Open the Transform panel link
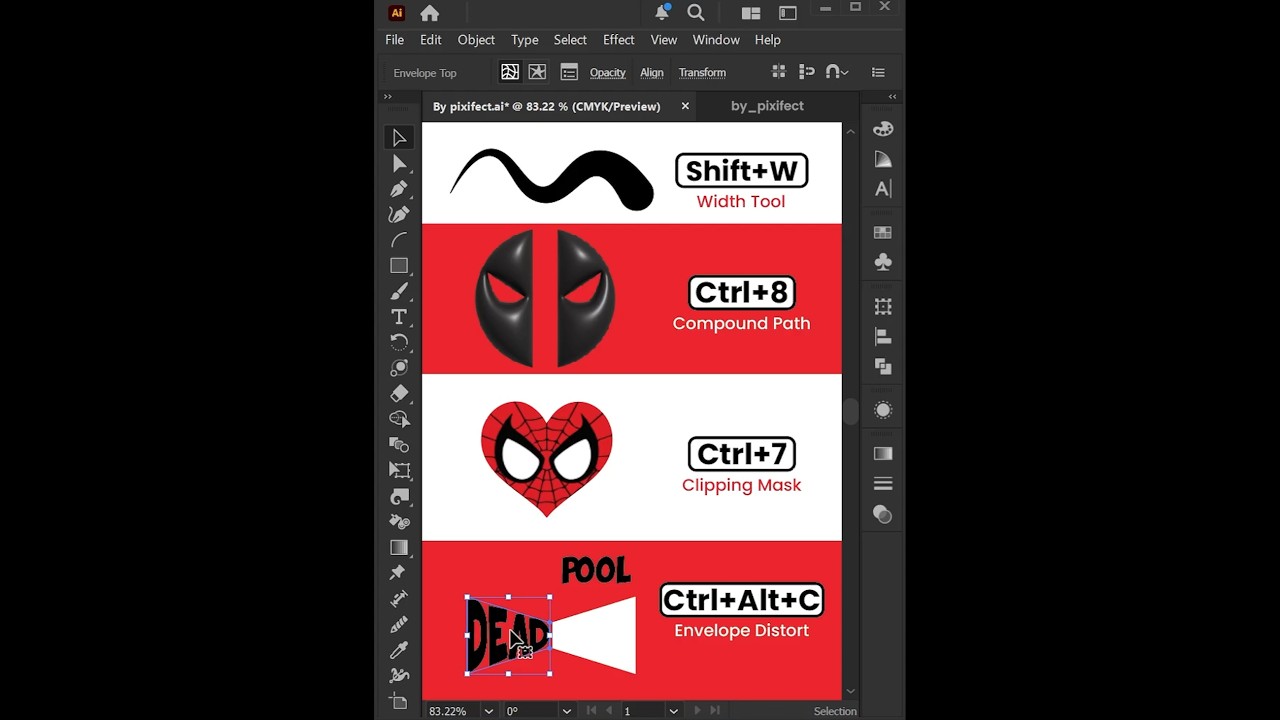The width and height of the screenshot is (1280, 720). pos(702,73)
